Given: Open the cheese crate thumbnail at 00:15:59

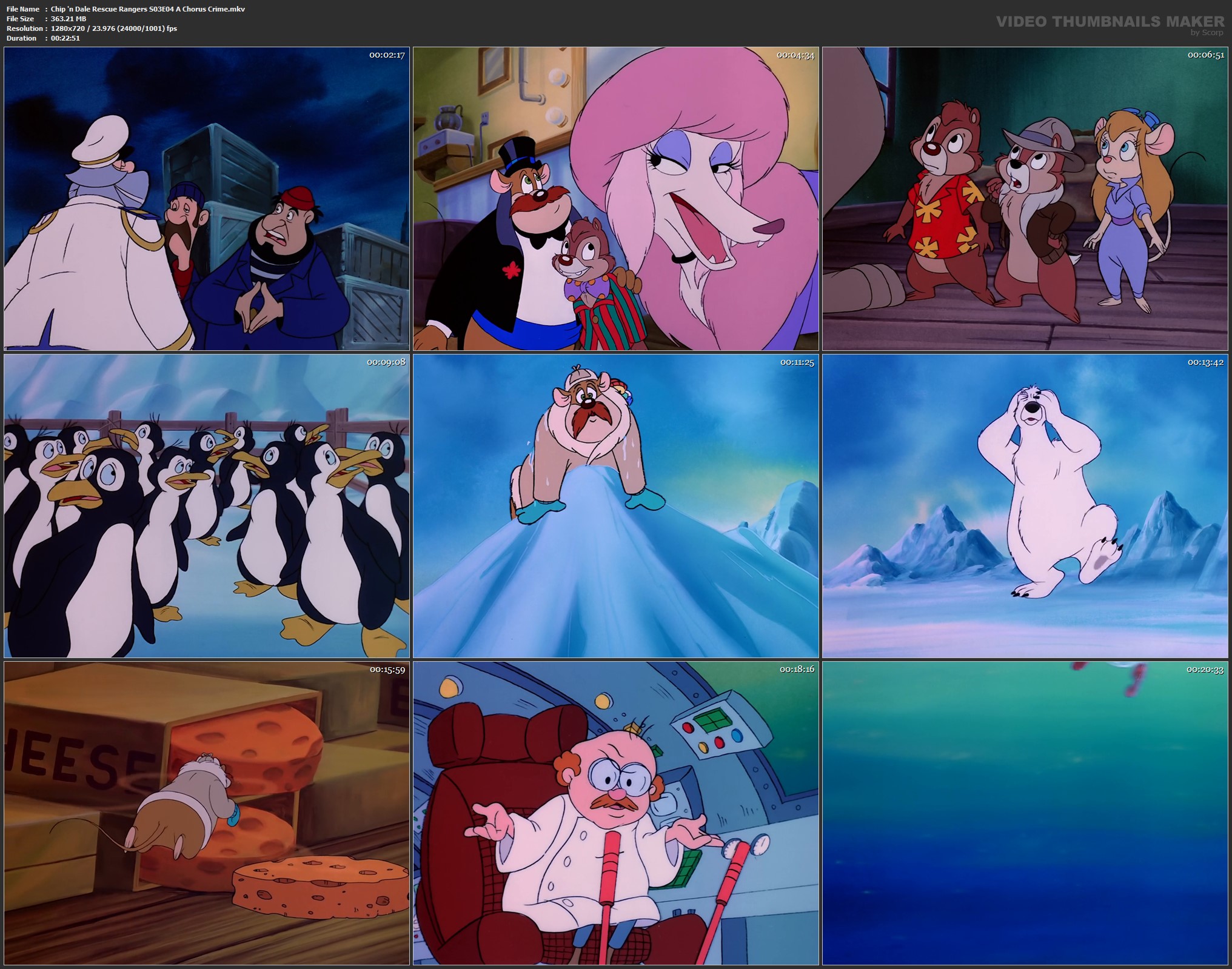Looking at the screenshot, I should 207,813.
